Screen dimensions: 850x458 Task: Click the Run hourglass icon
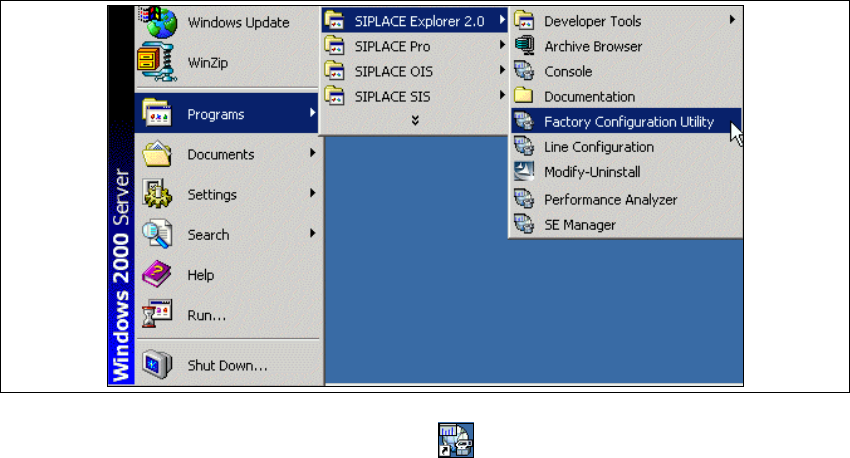click(x=157, y=314)
